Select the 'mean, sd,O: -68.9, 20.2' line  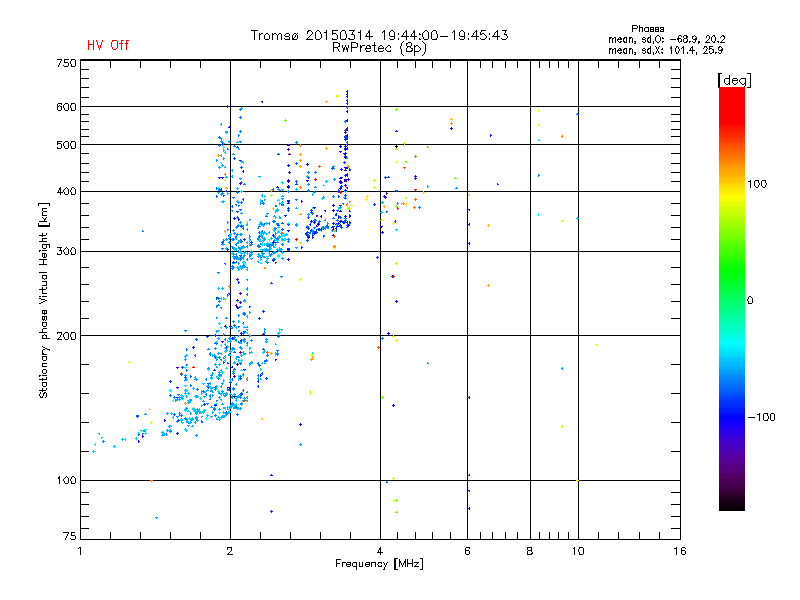[x=666, y=40]
